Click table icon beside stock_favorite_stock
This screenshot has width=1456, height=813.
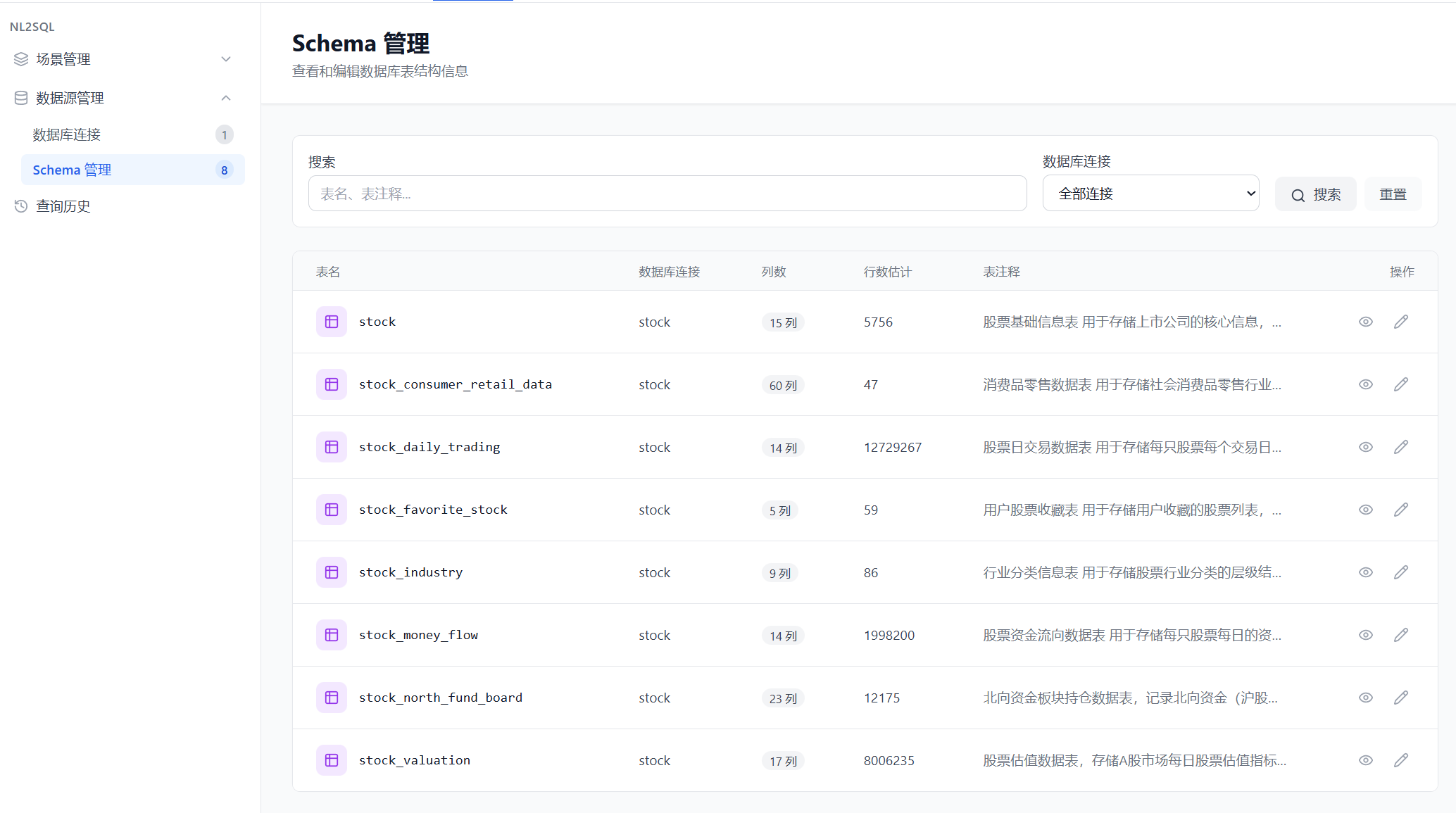point(332,510)
